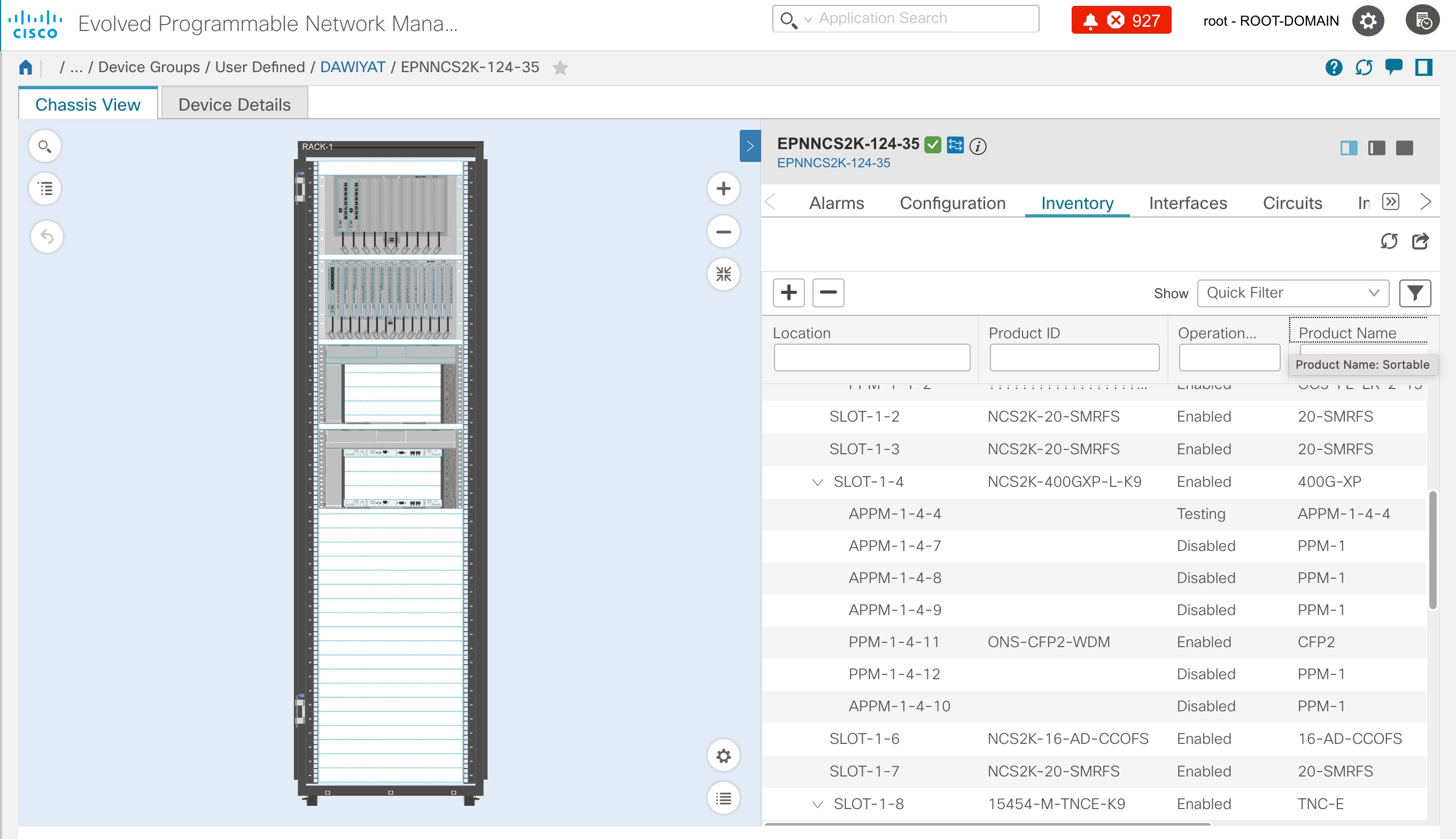Click the undo arrow in chassis view
Image resolution: width=1456 pixels, height=839 pixels.
point(46,236)
